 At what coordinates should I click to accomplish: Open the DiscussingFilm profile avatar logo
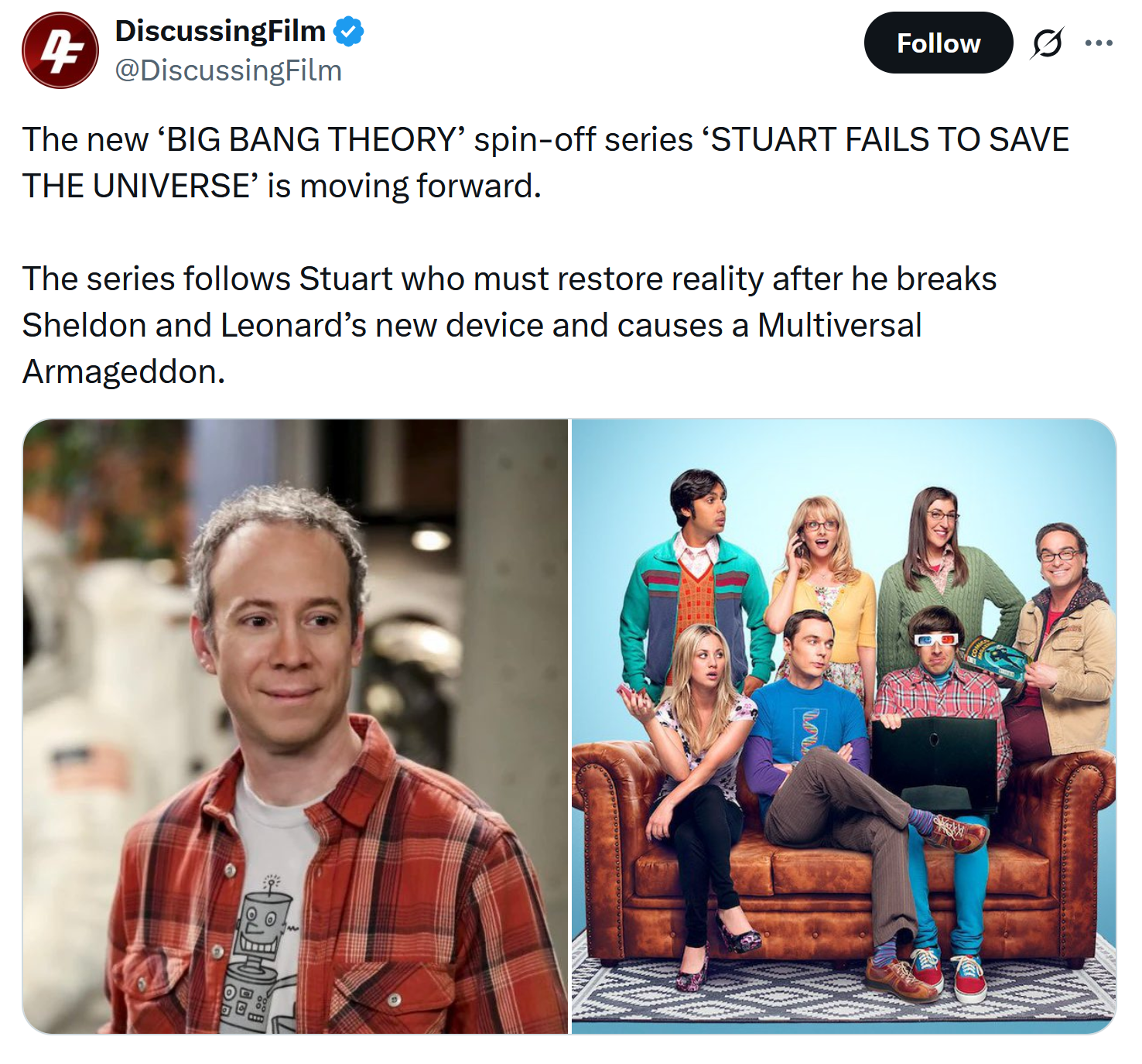(x=60, y=50)
